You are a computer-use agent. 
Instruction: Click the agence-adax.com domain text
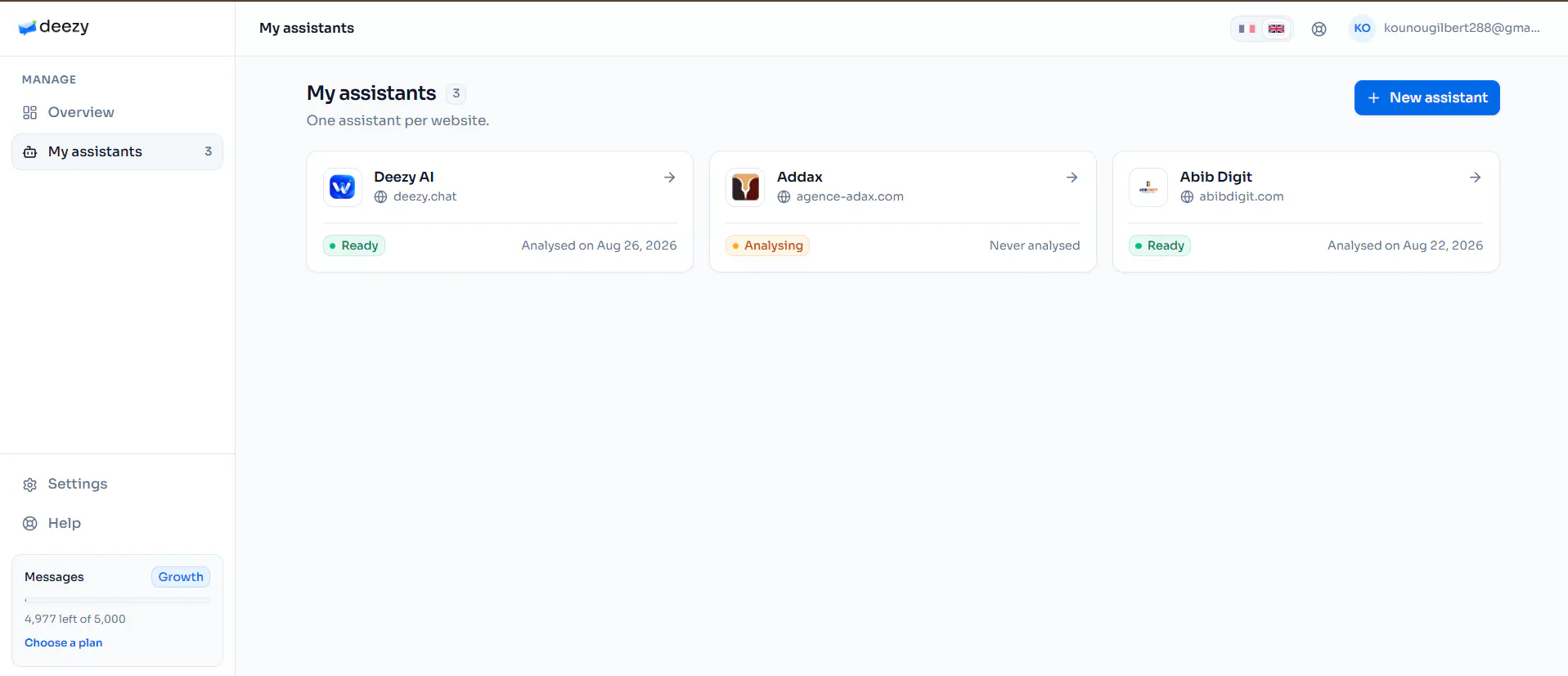pos(850,197)
